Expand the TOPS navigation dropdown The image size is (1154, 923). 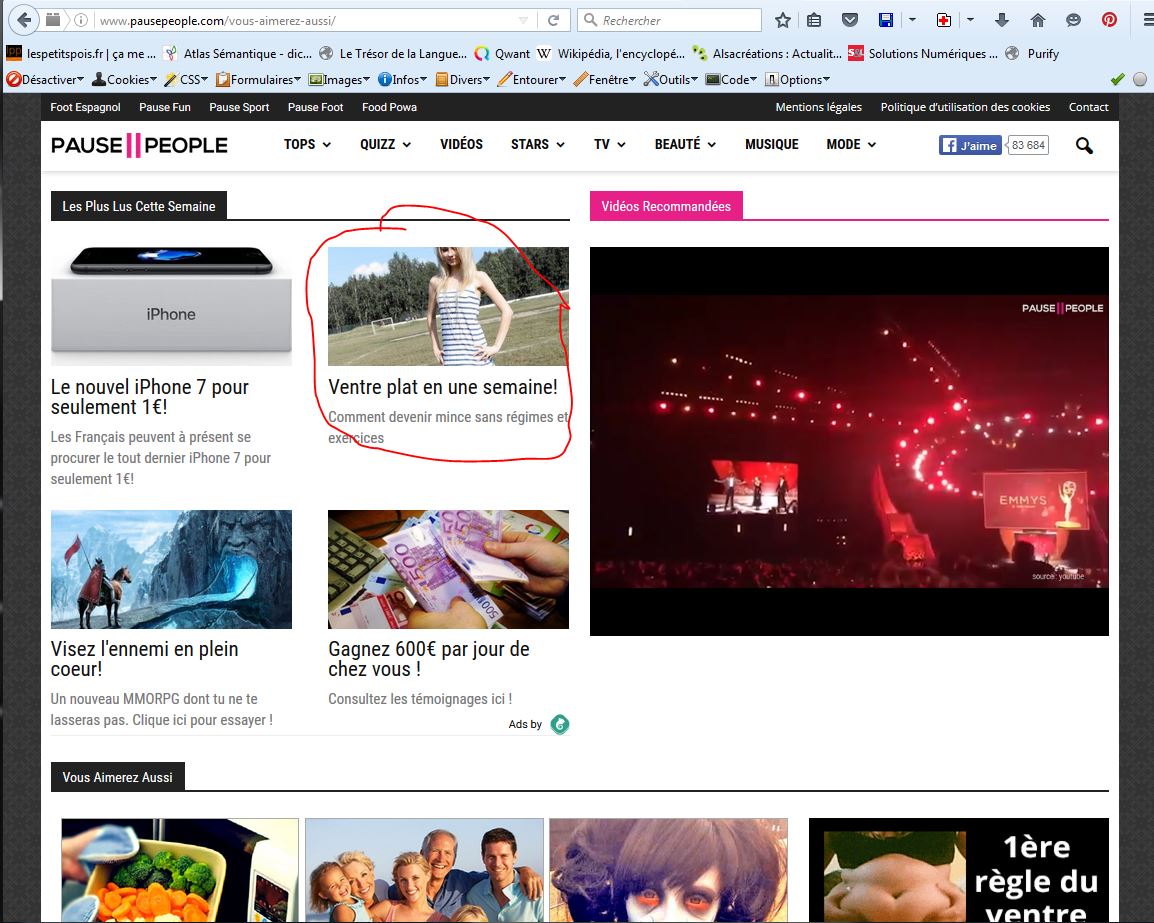[x=306, y=145]
